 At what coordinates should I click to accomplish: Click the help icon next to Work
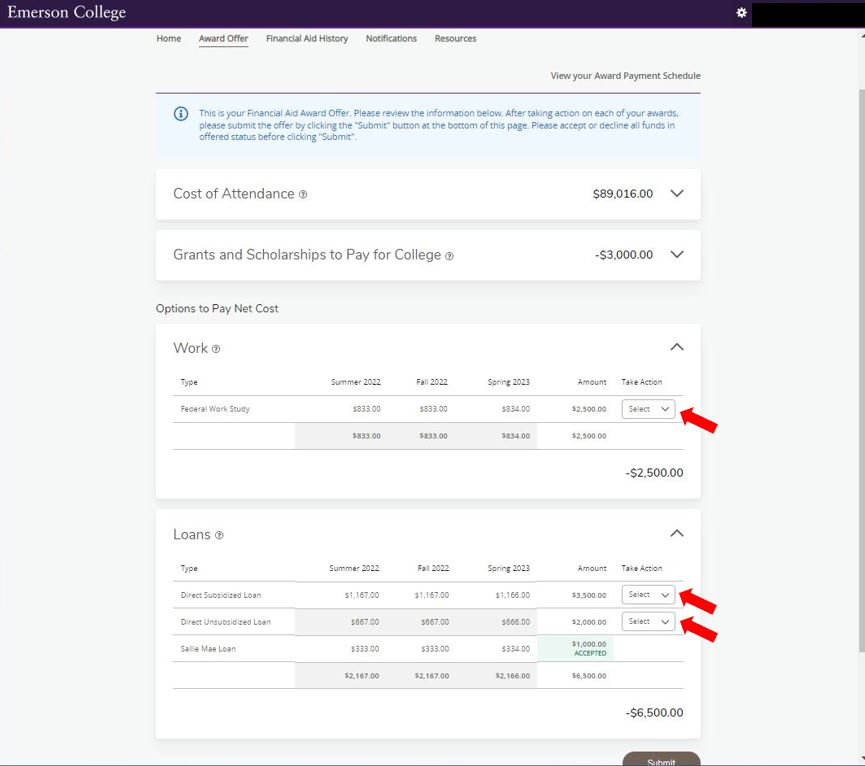[x=216, y=349]
